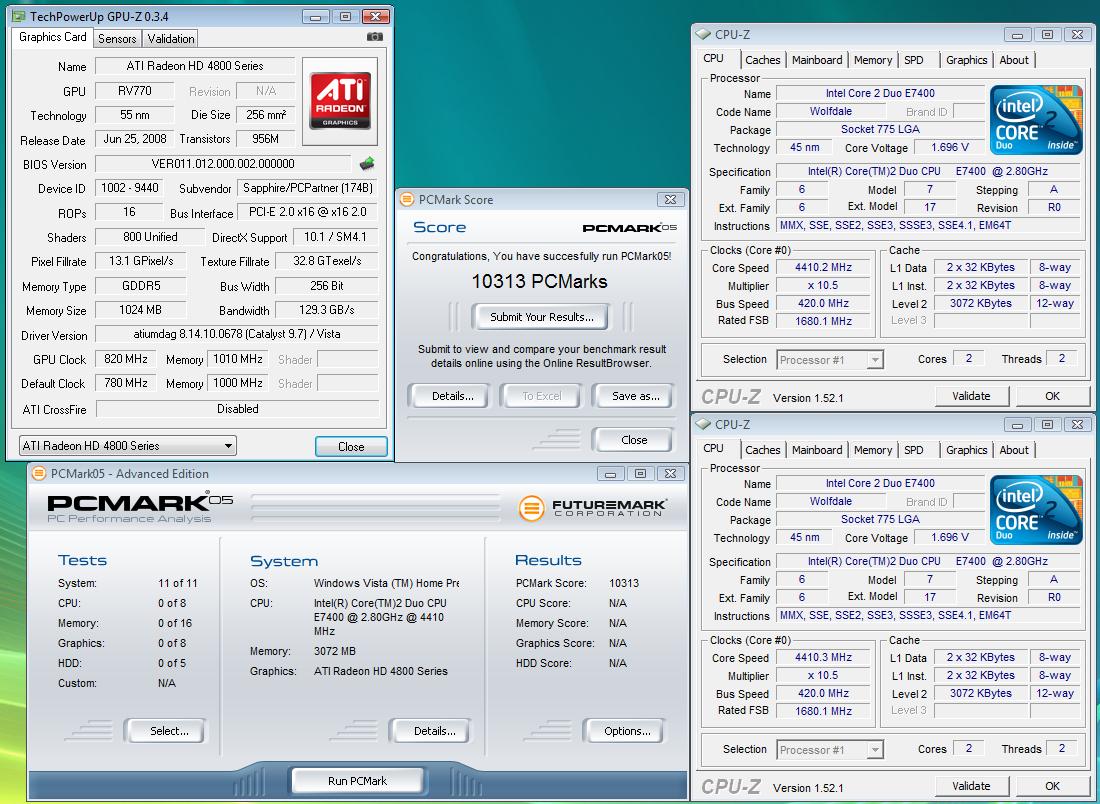
Task: Click the Close button in GPU-Z
Action: click(351, 446)
